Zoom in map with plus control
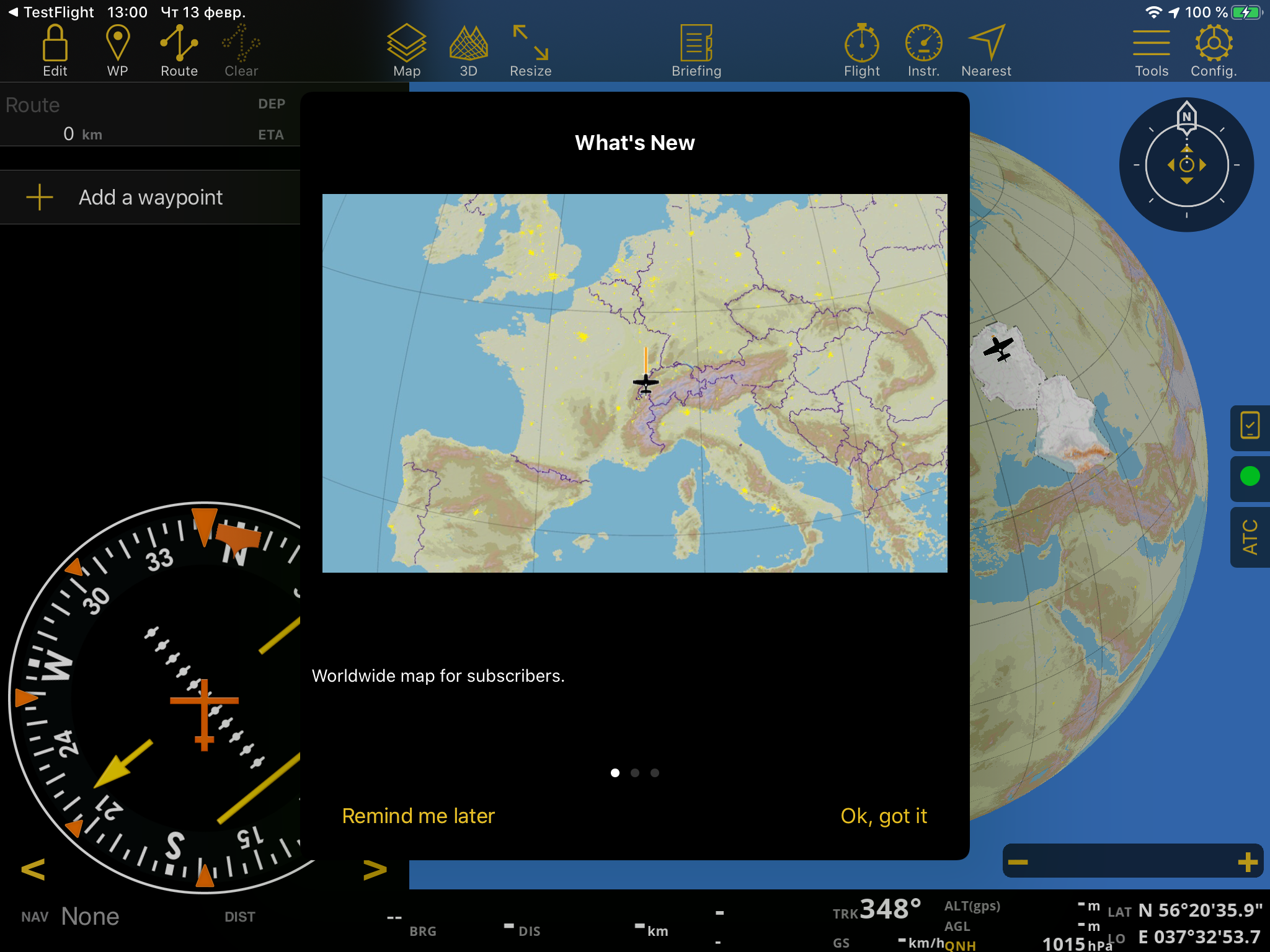The image size is (1270, 952). tap(1247, 862)
